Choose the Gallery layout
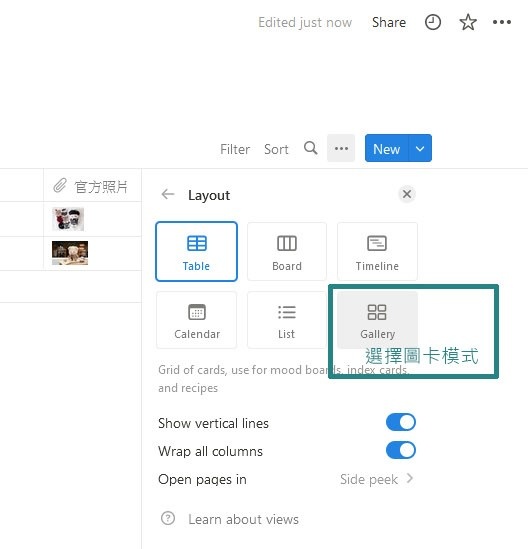The image size is (528, 549). point(377,320)
